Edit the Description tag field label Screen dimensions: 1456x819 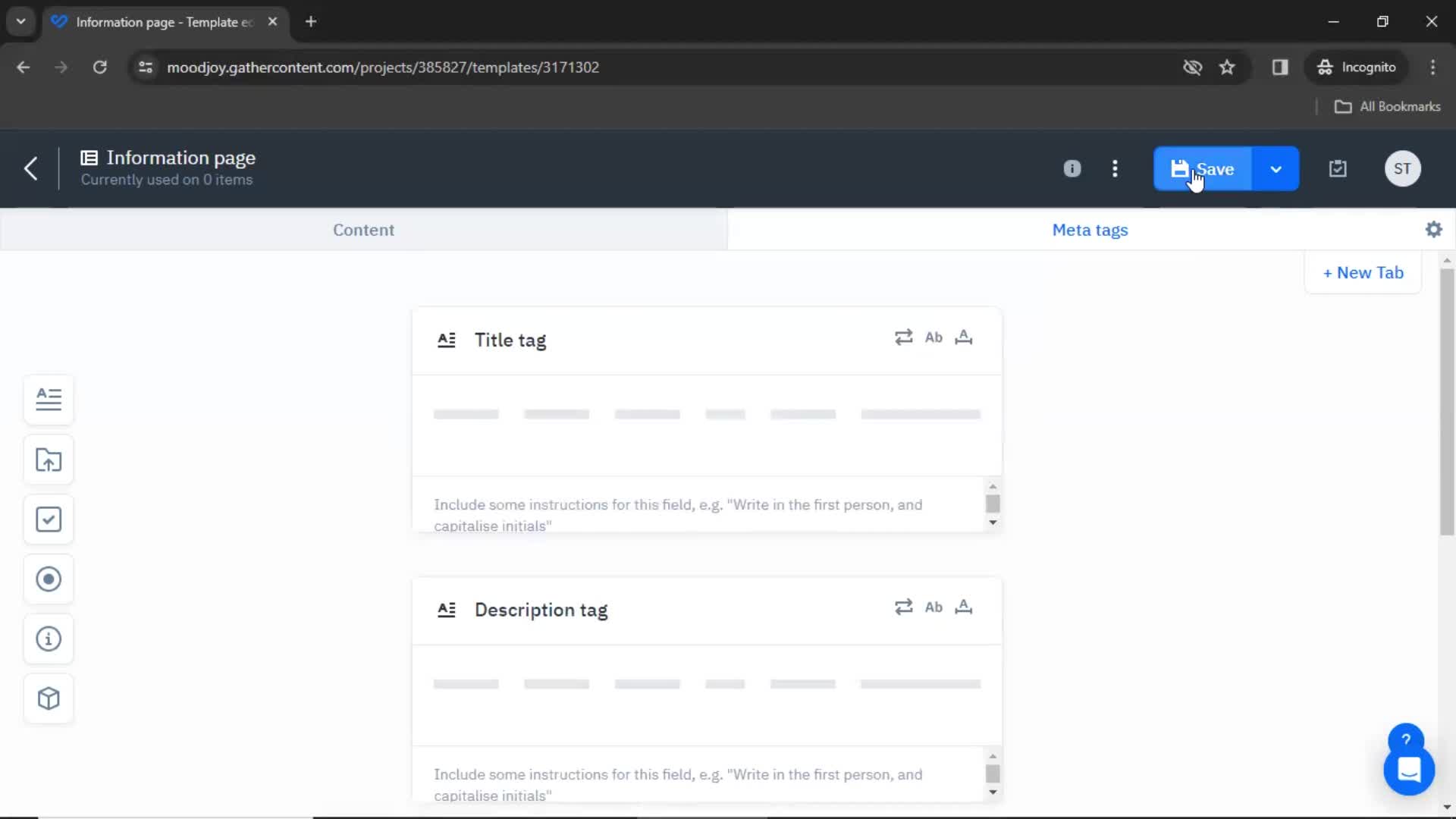tap(541, 610)
